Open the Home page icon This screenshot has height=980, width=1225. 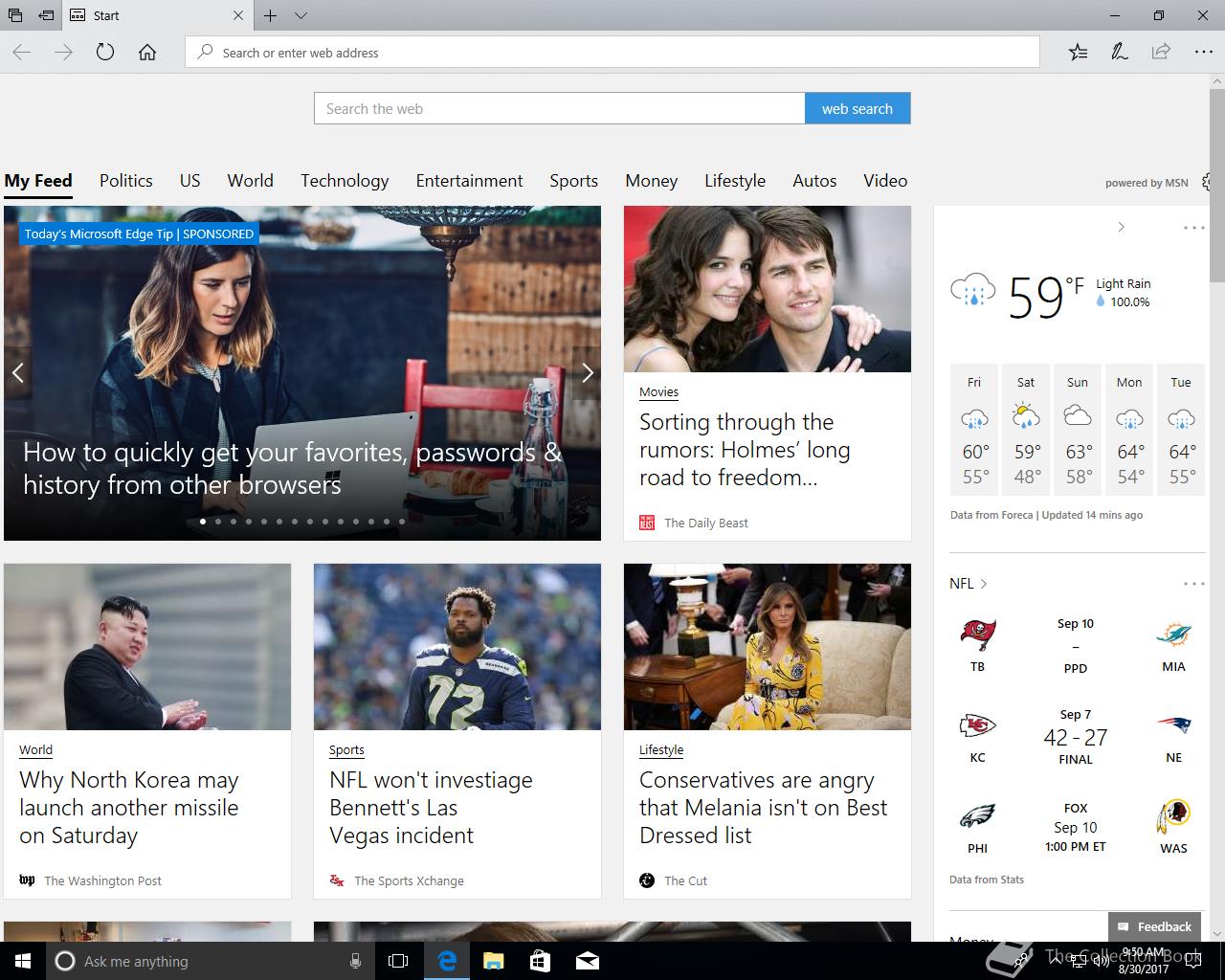point(147,53)
